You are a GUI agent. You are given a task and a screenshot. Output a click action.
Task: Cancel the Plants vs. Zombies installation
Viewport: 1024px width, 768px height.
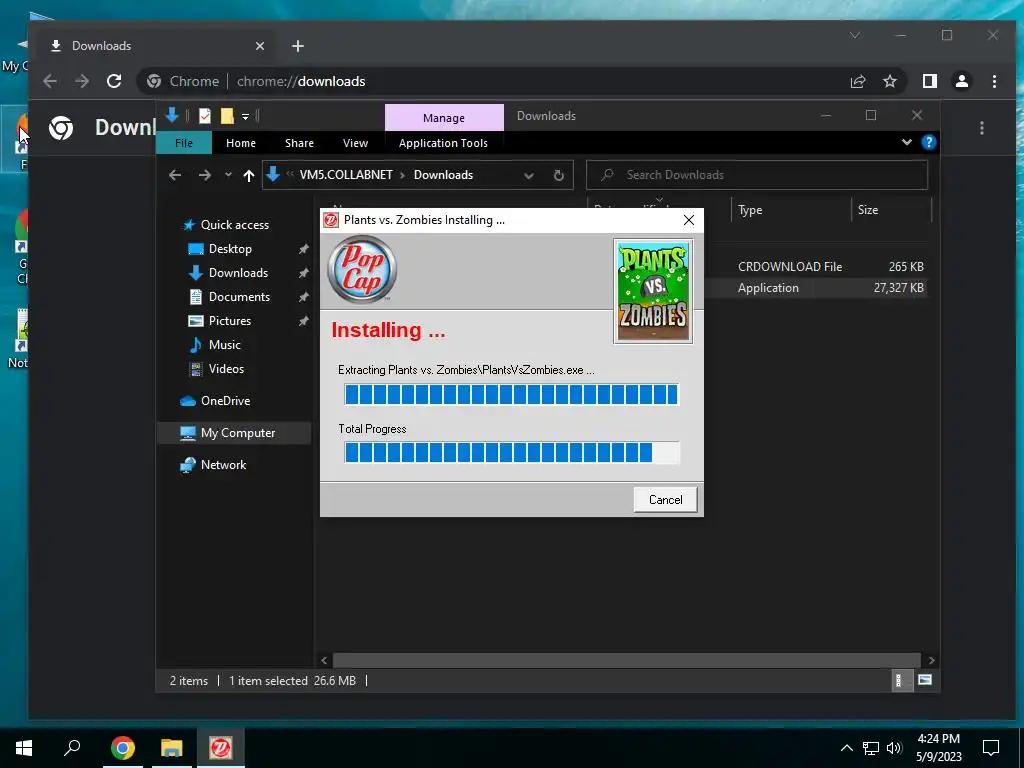[665, 500]
